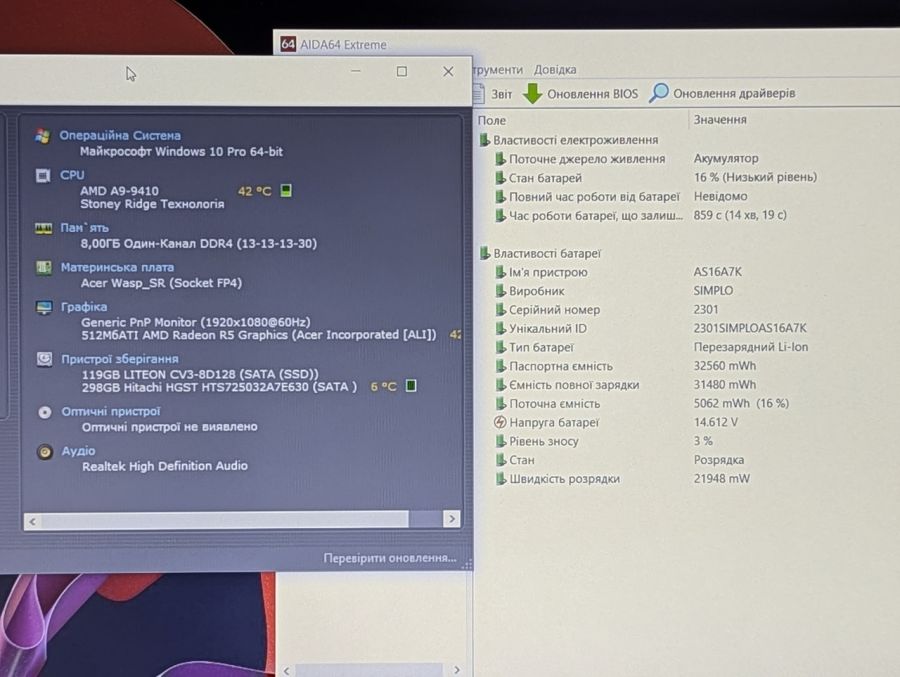Click the green Оновлення BIOS arrow icon
The image size is (900, 677).
point(532,94)
